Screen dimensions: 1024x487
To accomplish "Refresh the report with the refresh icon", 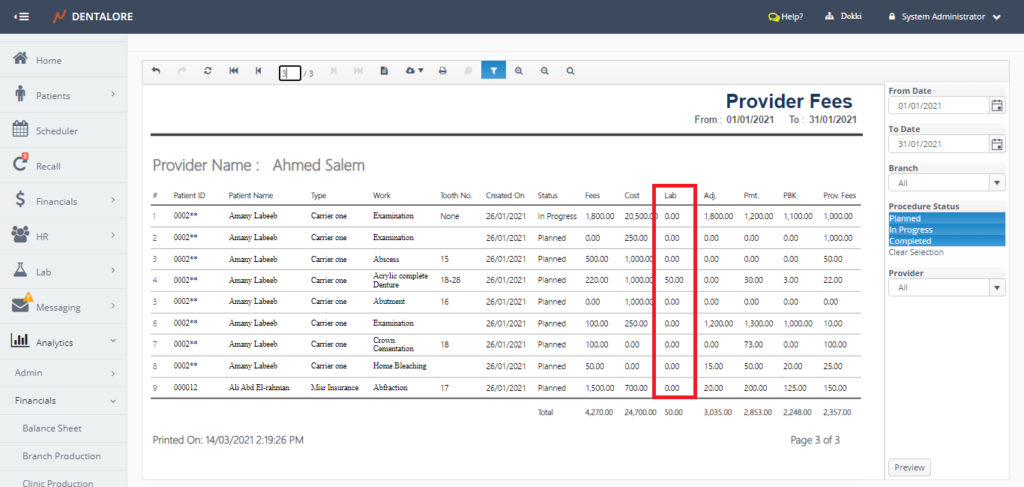I will coord(207,71).
